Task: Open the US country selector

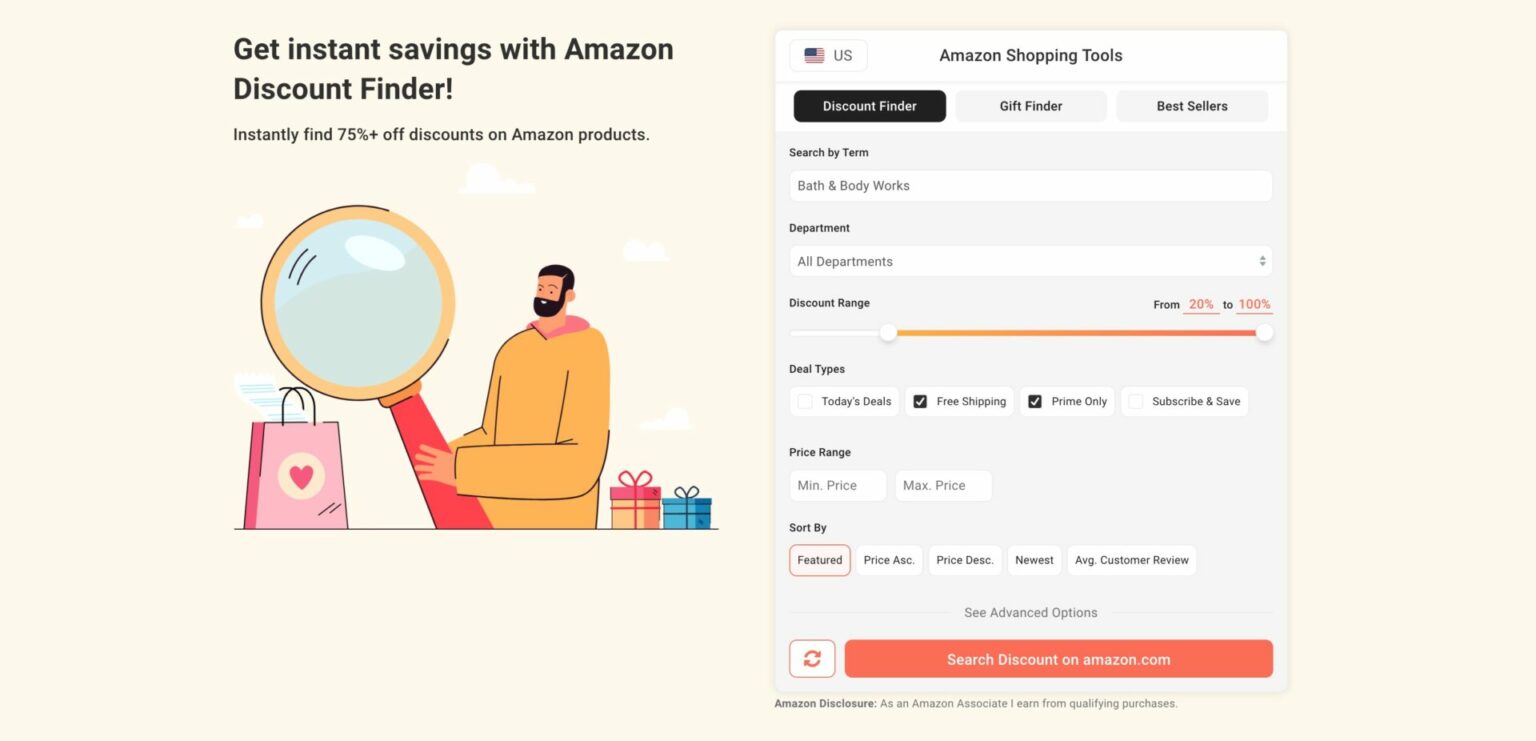Action: 828,56
